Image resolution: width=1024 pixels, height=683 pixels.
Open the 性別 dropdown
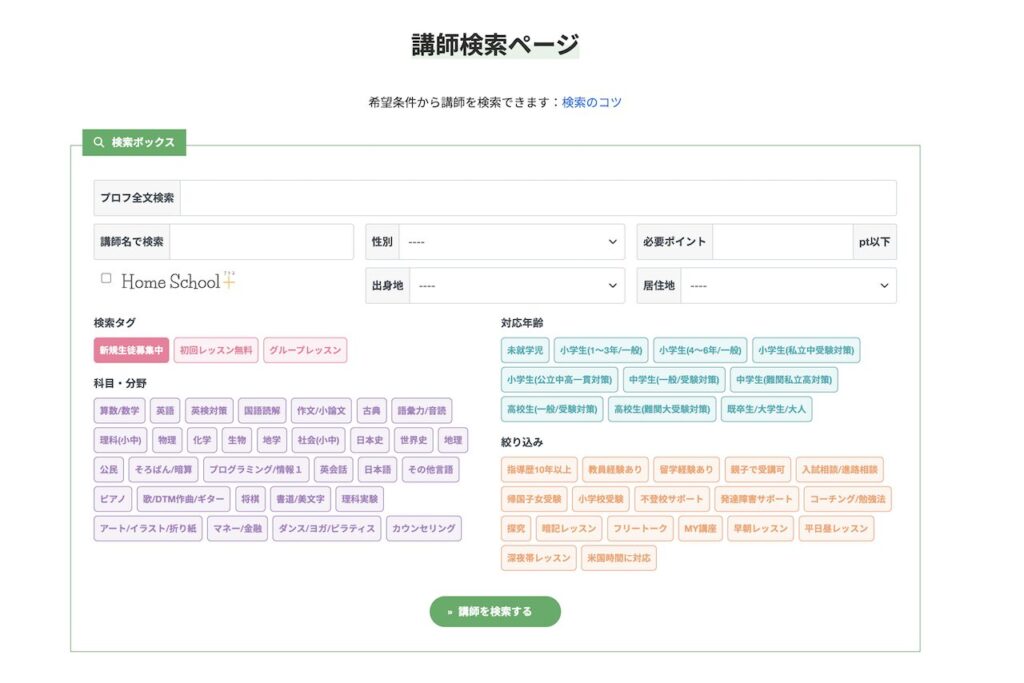[x=511, y=242]
